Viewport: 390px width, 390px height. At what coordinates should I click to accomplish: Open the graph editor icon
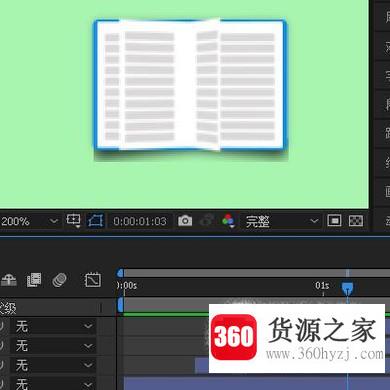pos(92,280)
